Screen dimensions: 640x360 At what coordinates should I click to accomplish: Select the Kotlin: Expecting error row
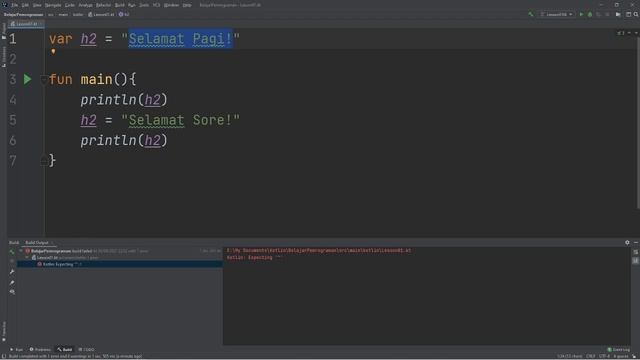120,264
